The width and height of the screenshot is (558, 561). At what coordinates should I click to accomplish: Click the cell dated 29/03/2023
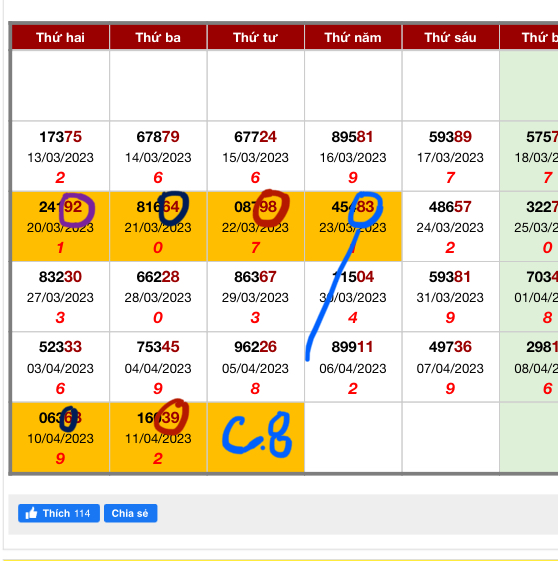(255, 297)
